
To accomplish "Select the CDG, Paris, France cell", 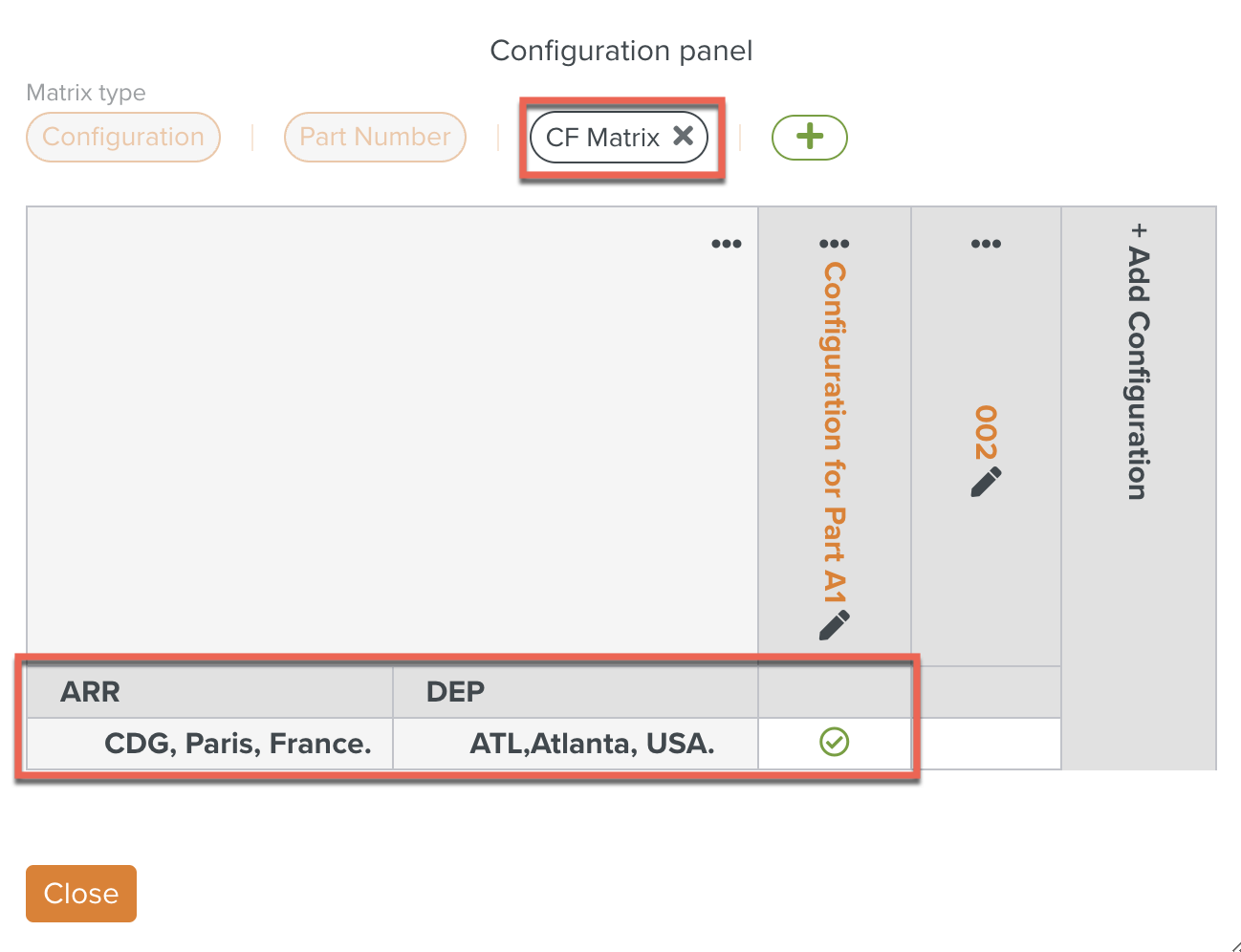I will tap(237, 744).
